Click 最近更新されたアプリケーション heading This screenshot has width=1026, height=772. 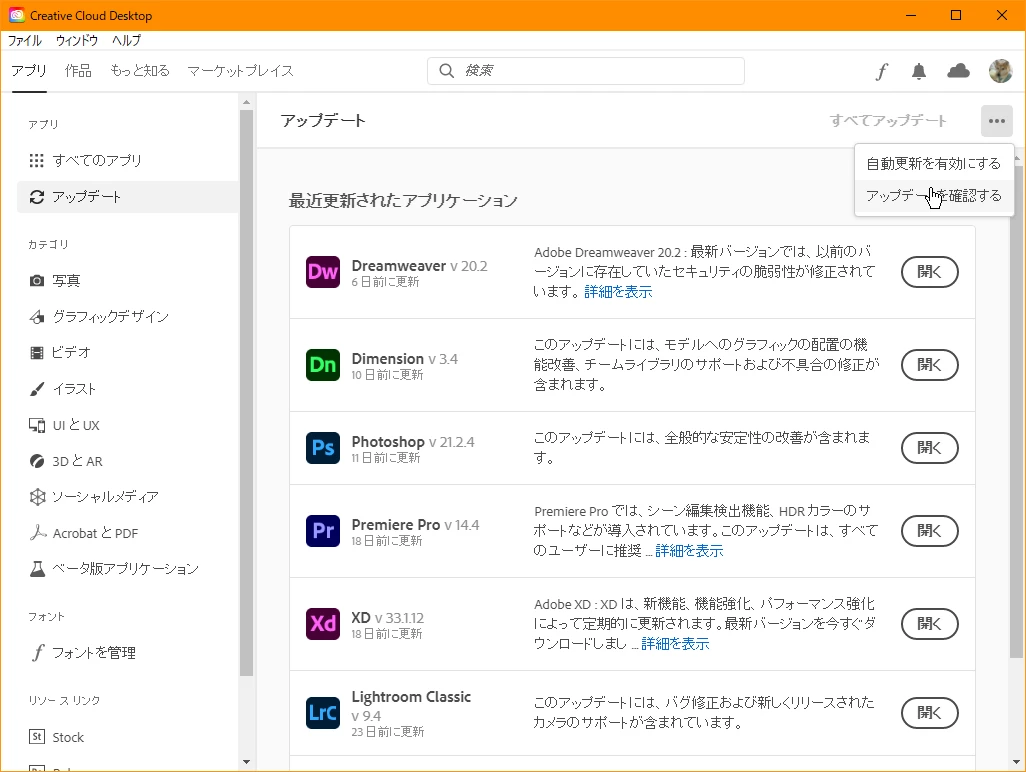click(403, 201)
